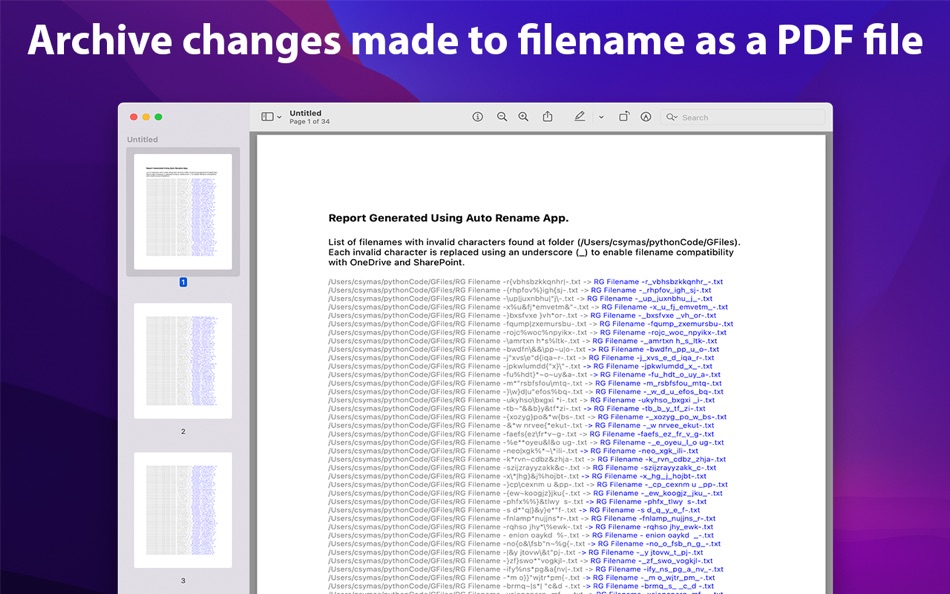Toggle the sidebar view button in Preview toolbar
The image size is (950, 594).
coord(267,117)
